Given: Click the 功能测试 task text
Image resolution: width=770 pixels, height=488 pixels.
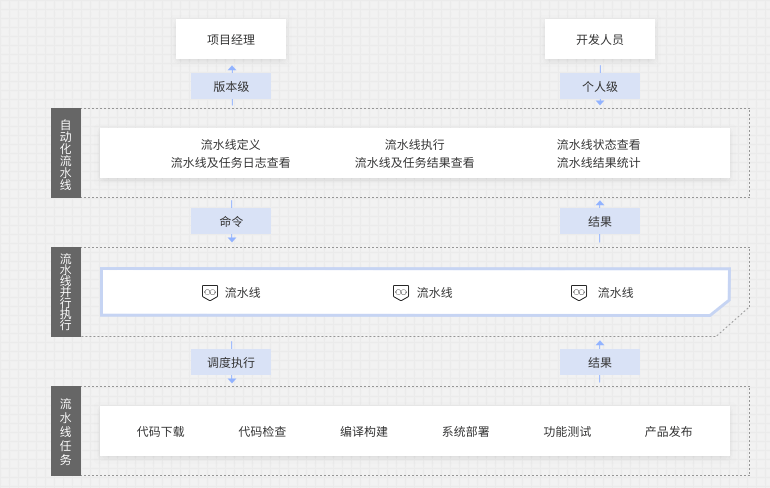Looking at the screenshot, I should (567, 432).
